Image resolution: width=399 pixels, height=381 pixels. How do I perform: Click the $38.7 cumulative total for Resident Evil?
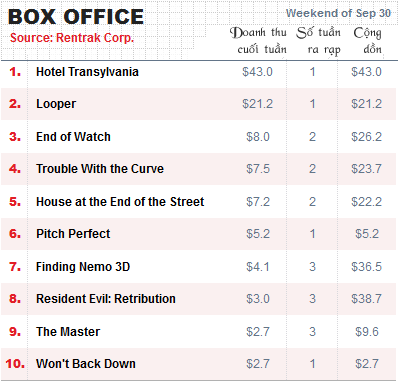pyautogui.click(x=366, y=299)
